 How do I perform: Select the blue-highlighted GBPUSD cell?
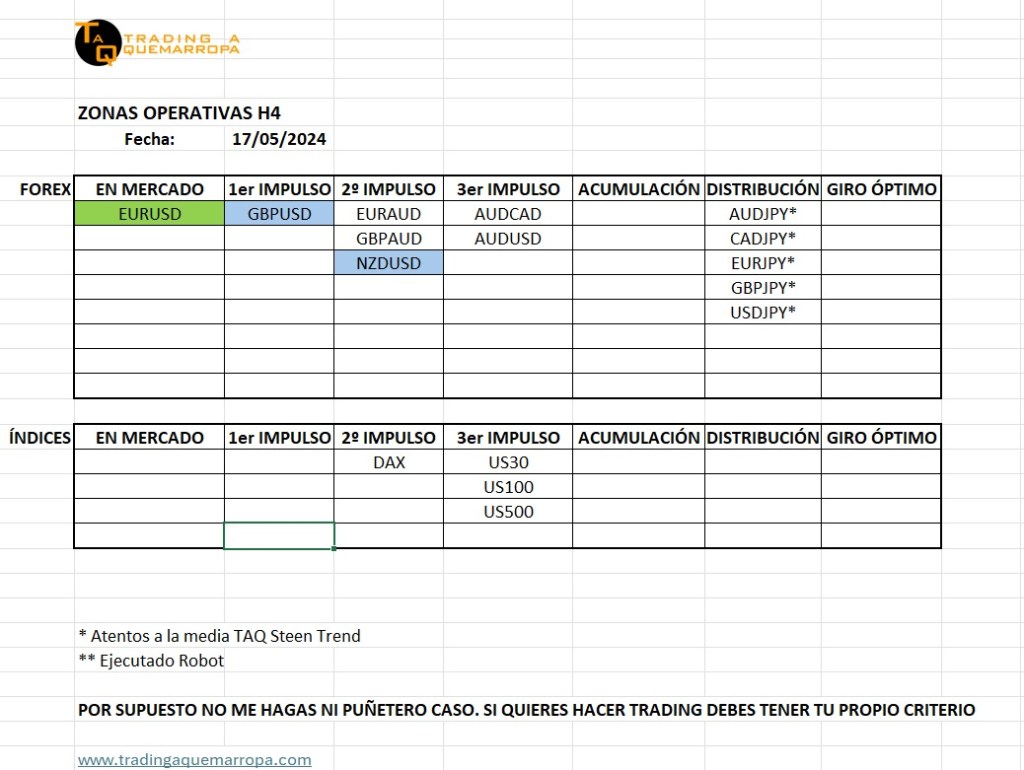click(x=279, y=213)
